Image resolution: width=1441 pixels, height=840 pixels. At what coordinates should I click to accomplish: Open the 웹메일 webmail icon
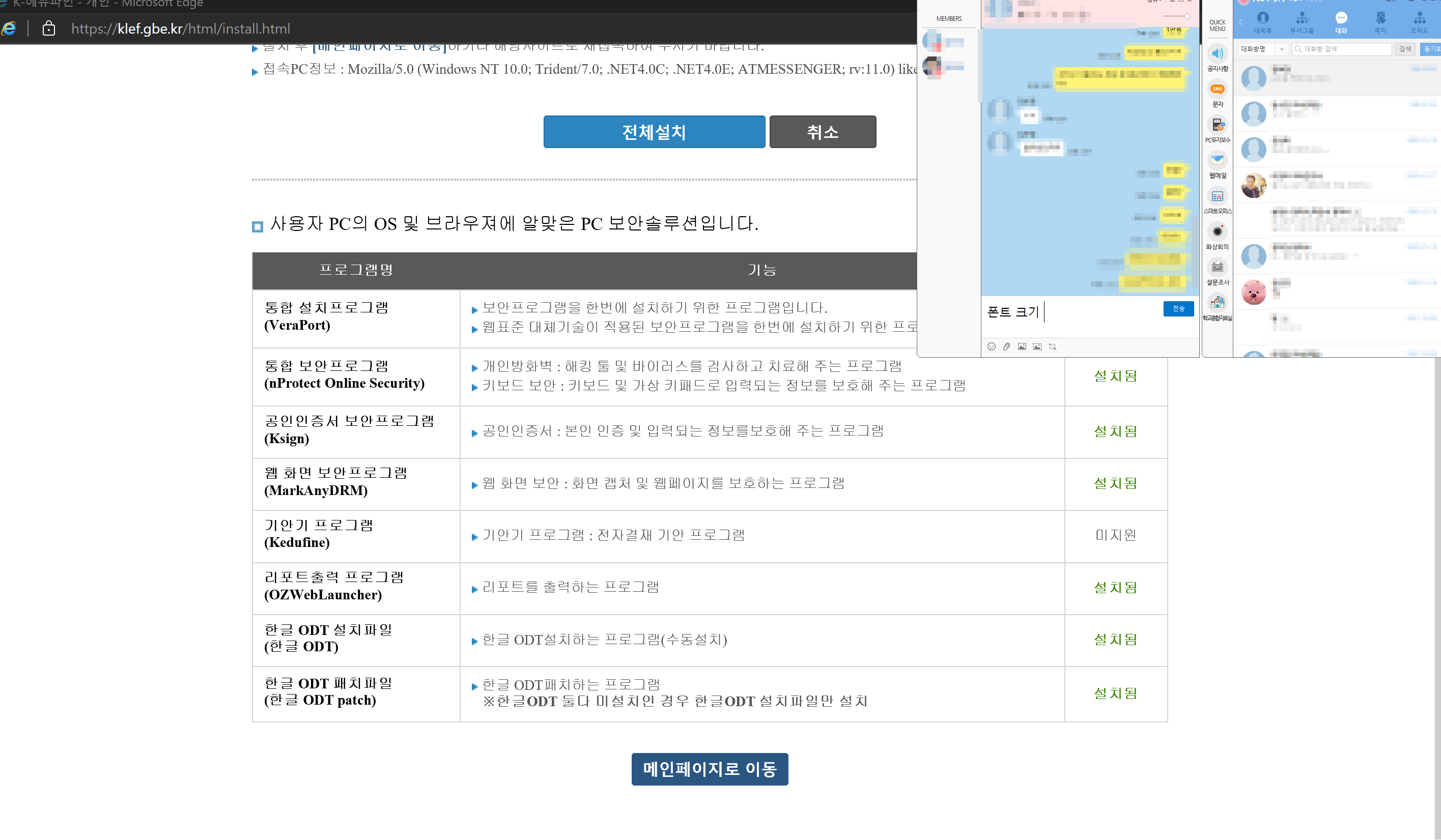1217,161
